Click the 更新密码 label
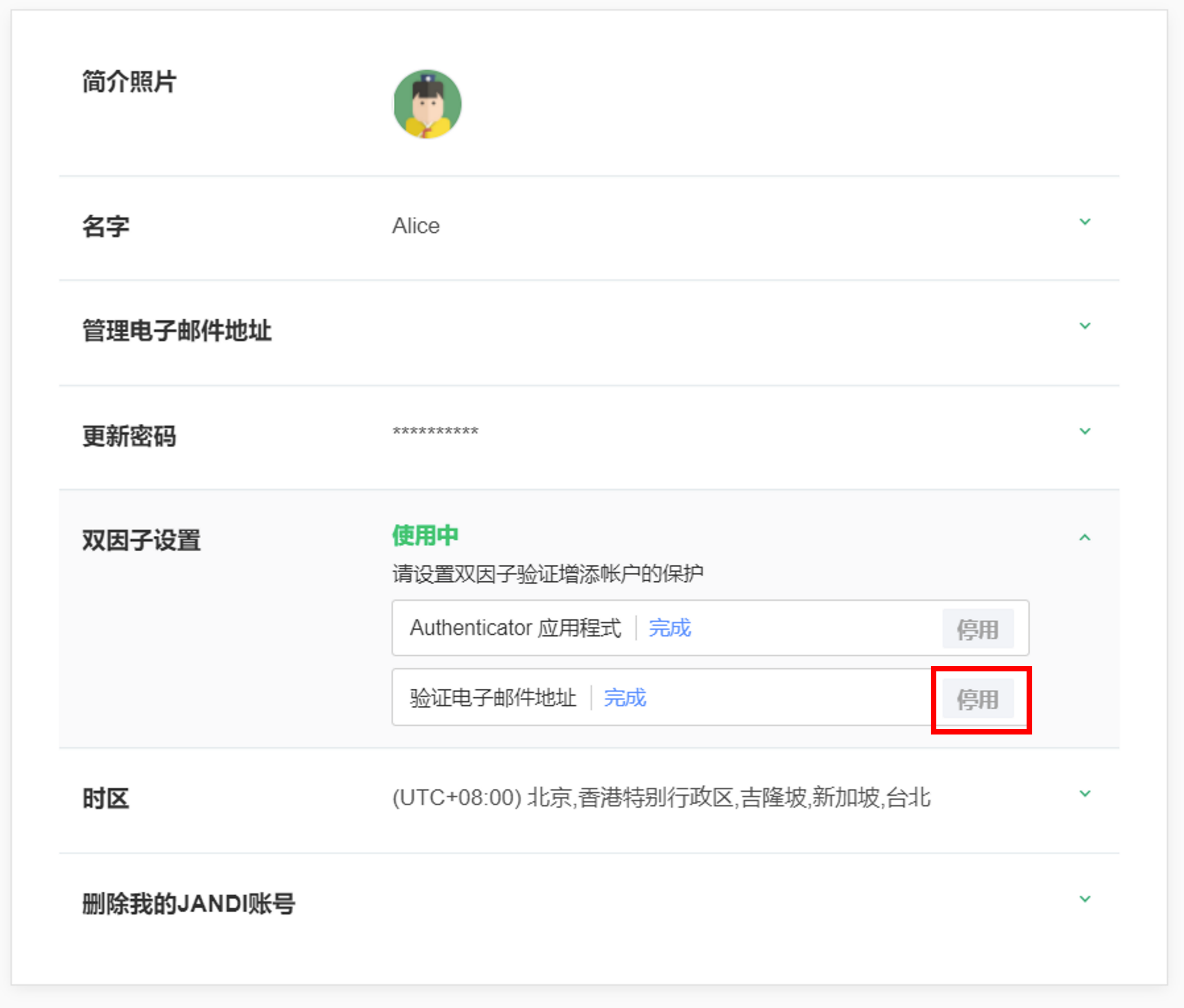1184x1008 pixels. (x=129, y=436)
